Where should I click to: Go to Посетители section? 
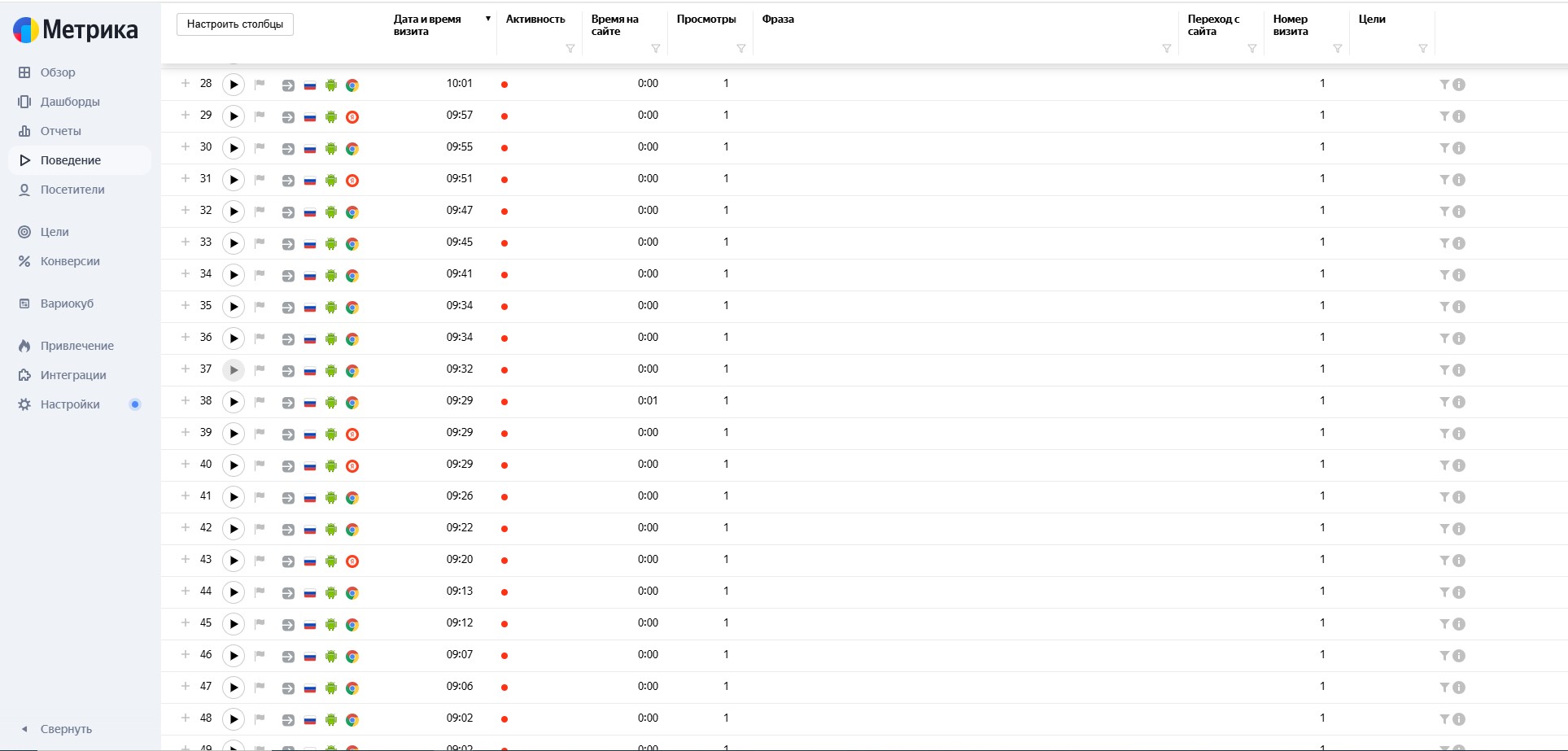(72, 190)
